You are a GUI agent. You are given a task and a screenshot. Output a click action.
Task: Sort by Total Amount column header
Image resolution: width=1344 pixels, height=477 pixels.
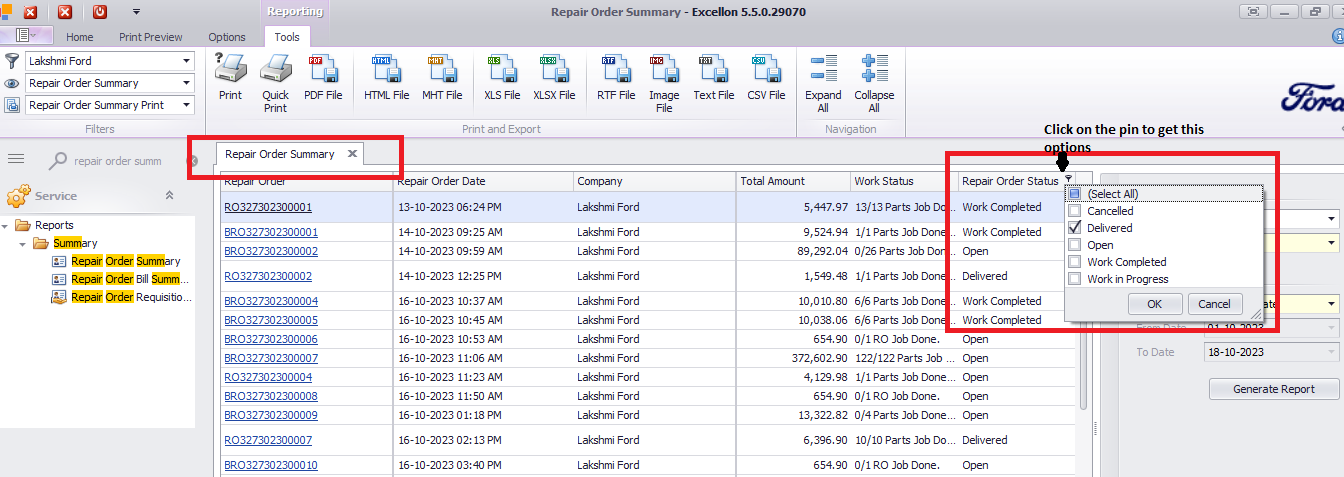click(x=793, y=181)
